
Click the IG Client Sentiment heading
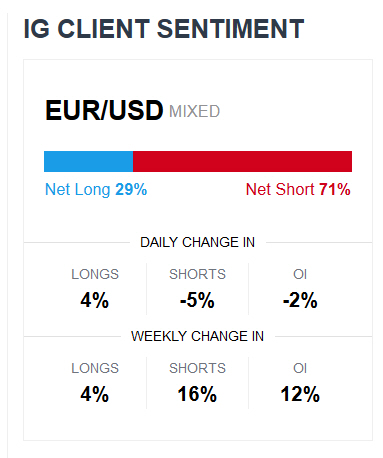click(163, 29)
